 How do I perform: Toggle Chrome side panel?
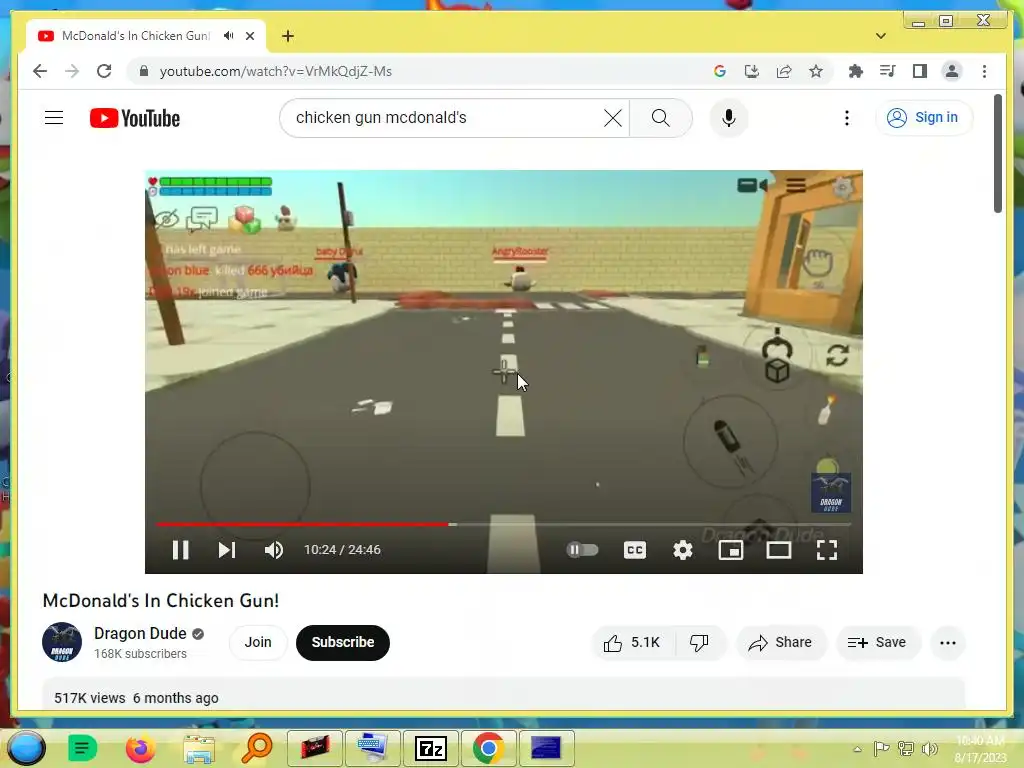(920, 71)
